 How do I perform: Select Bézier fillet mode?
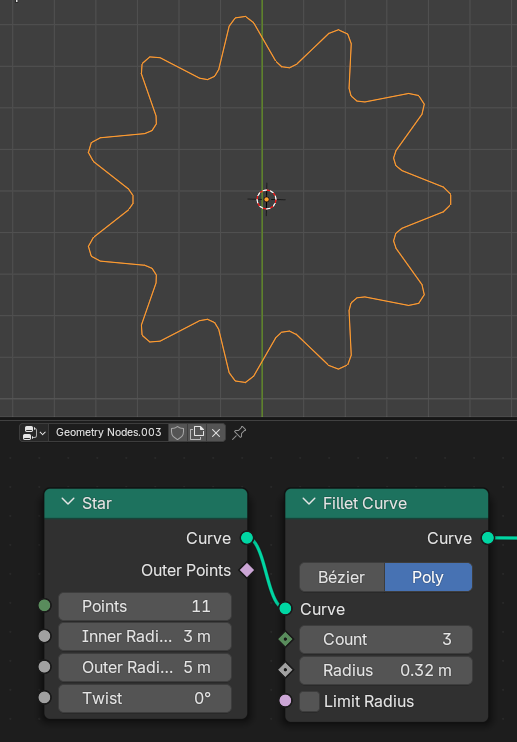tap(342, 577)
